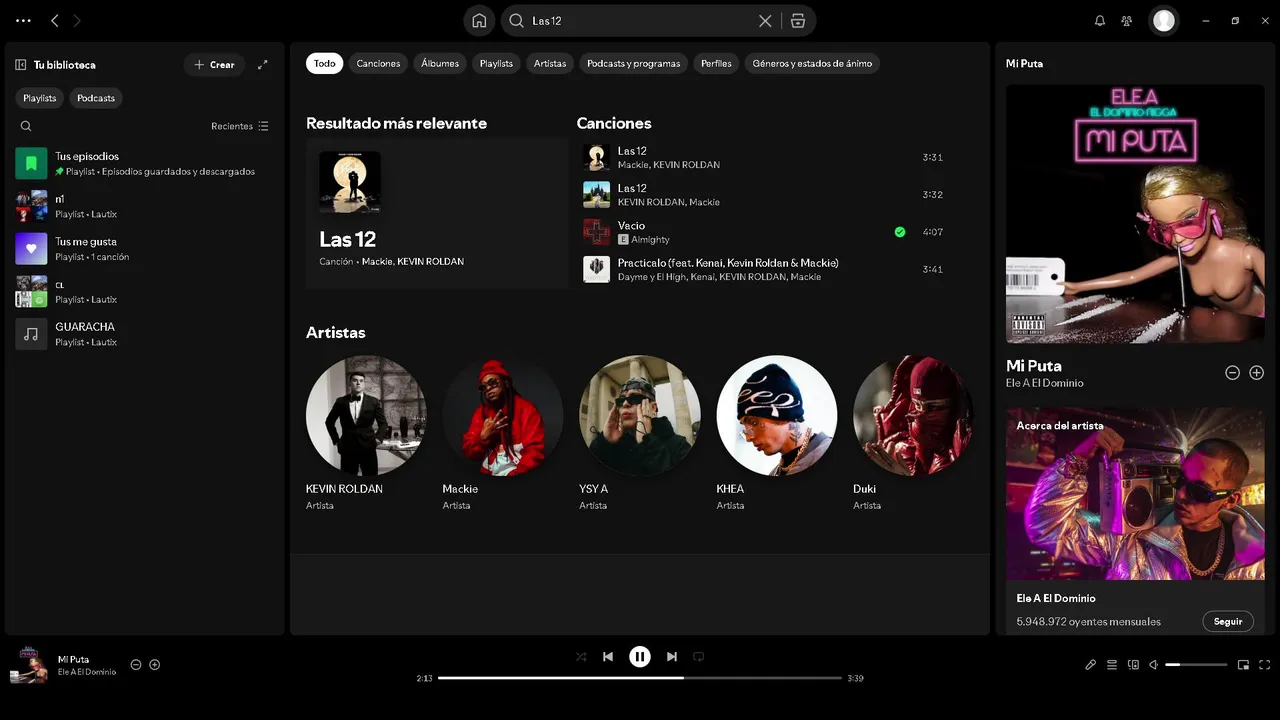Show lyrics with the microphone icon
This screenshot has height=720, width=1280.
[x=1091, y=665]
